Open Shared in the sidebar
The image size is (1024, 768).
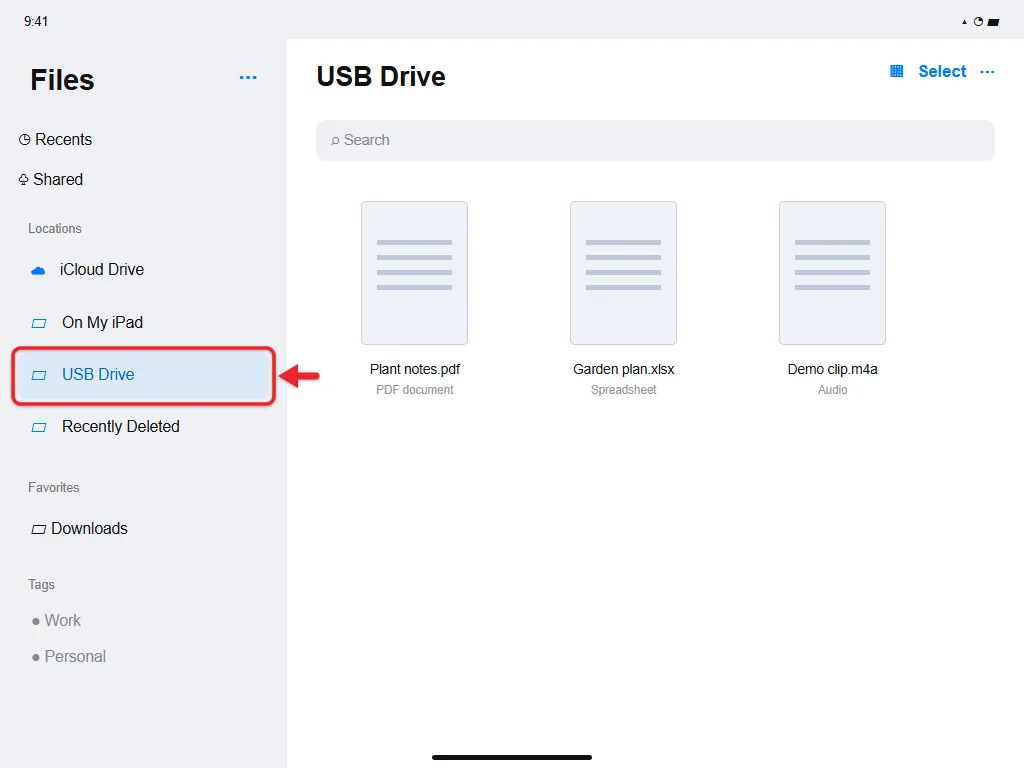coord(51,180)
